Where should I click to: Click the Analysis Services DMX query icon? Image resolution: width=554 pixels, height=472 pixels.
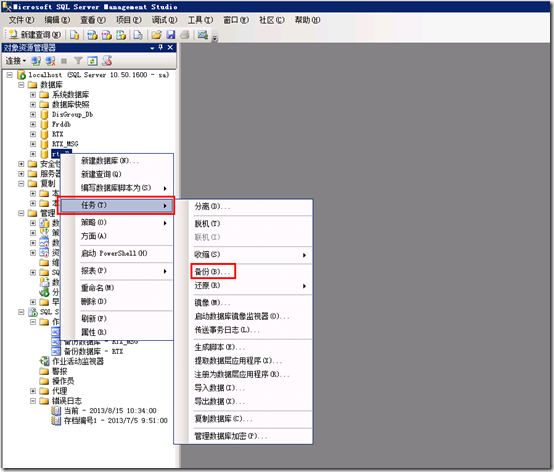point(107,35)
